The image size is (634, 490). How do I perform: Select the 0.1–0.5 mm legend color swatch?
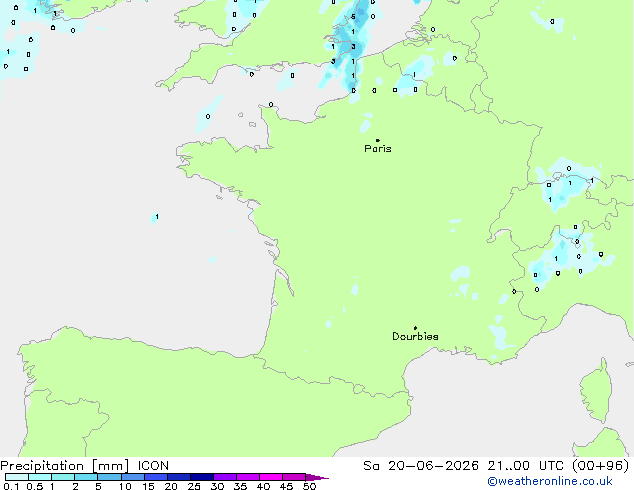point(17,477)
